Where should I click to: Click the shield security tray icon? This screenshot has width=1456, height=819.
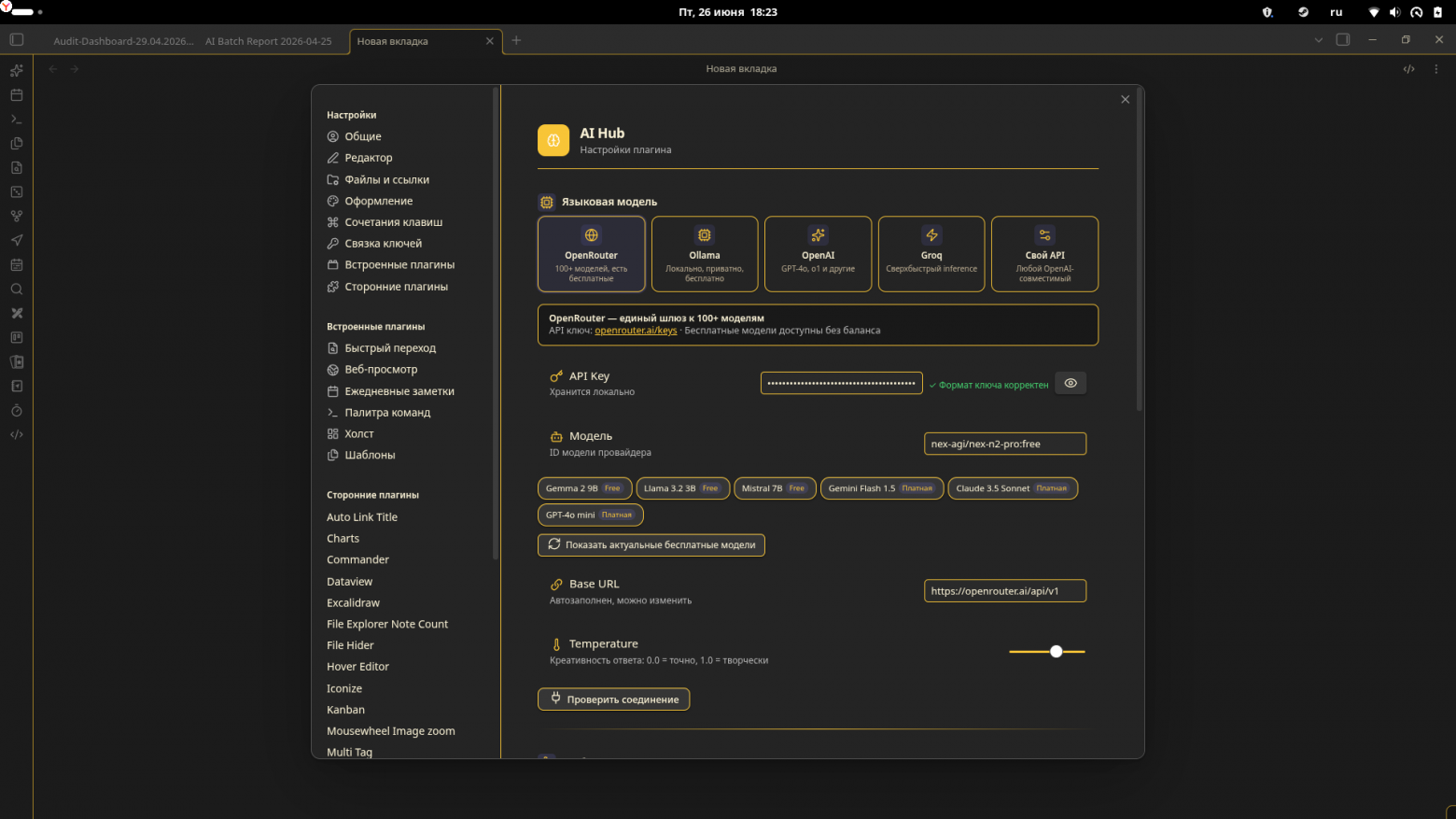pyautogui.click(x=1267, y=12)
